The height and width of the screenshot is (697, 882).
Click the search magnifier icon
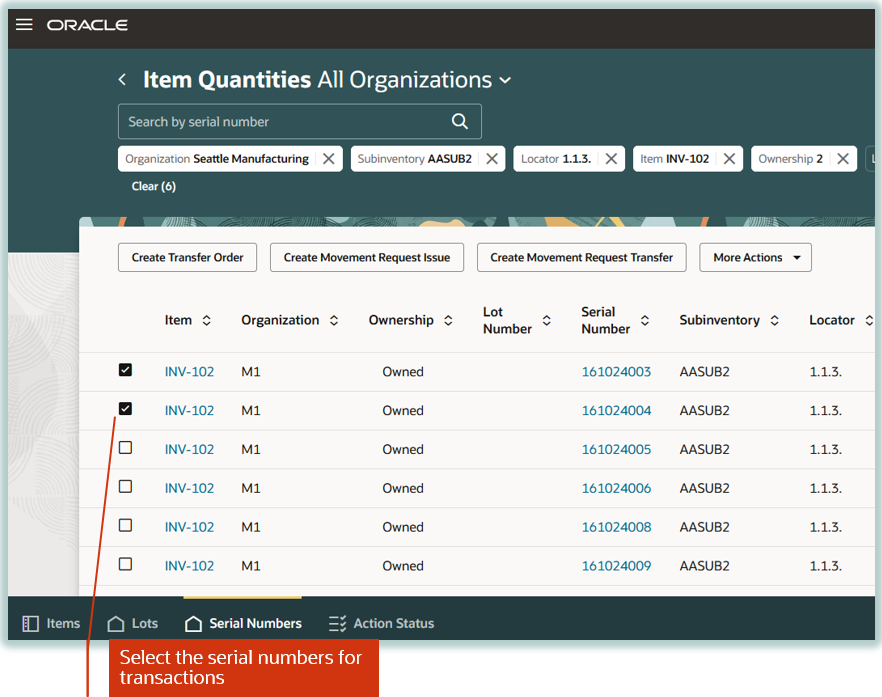click(460, 121)
